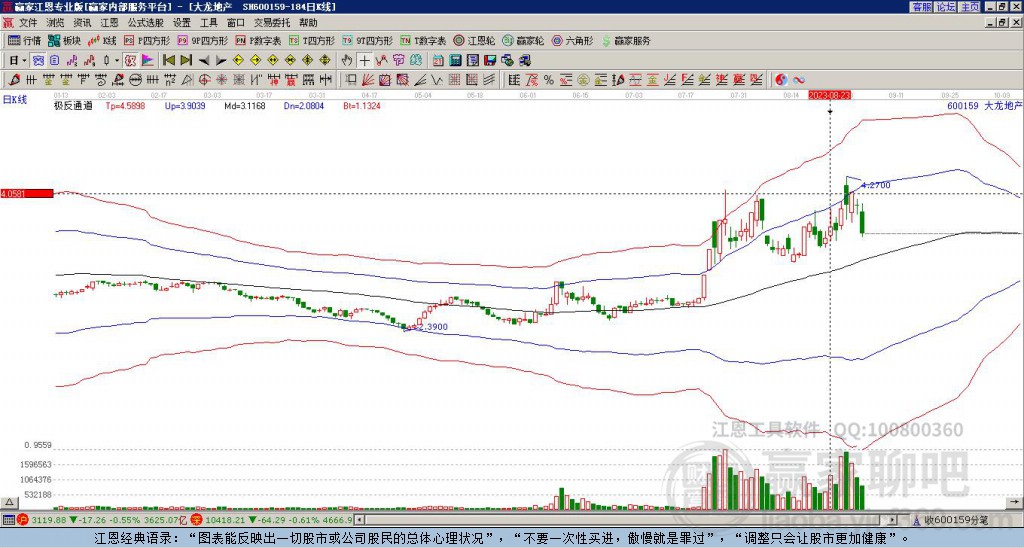The width and height of the screenshot is (1024, 548).
Task: Open the 江恩 menu
Action: 109,23
